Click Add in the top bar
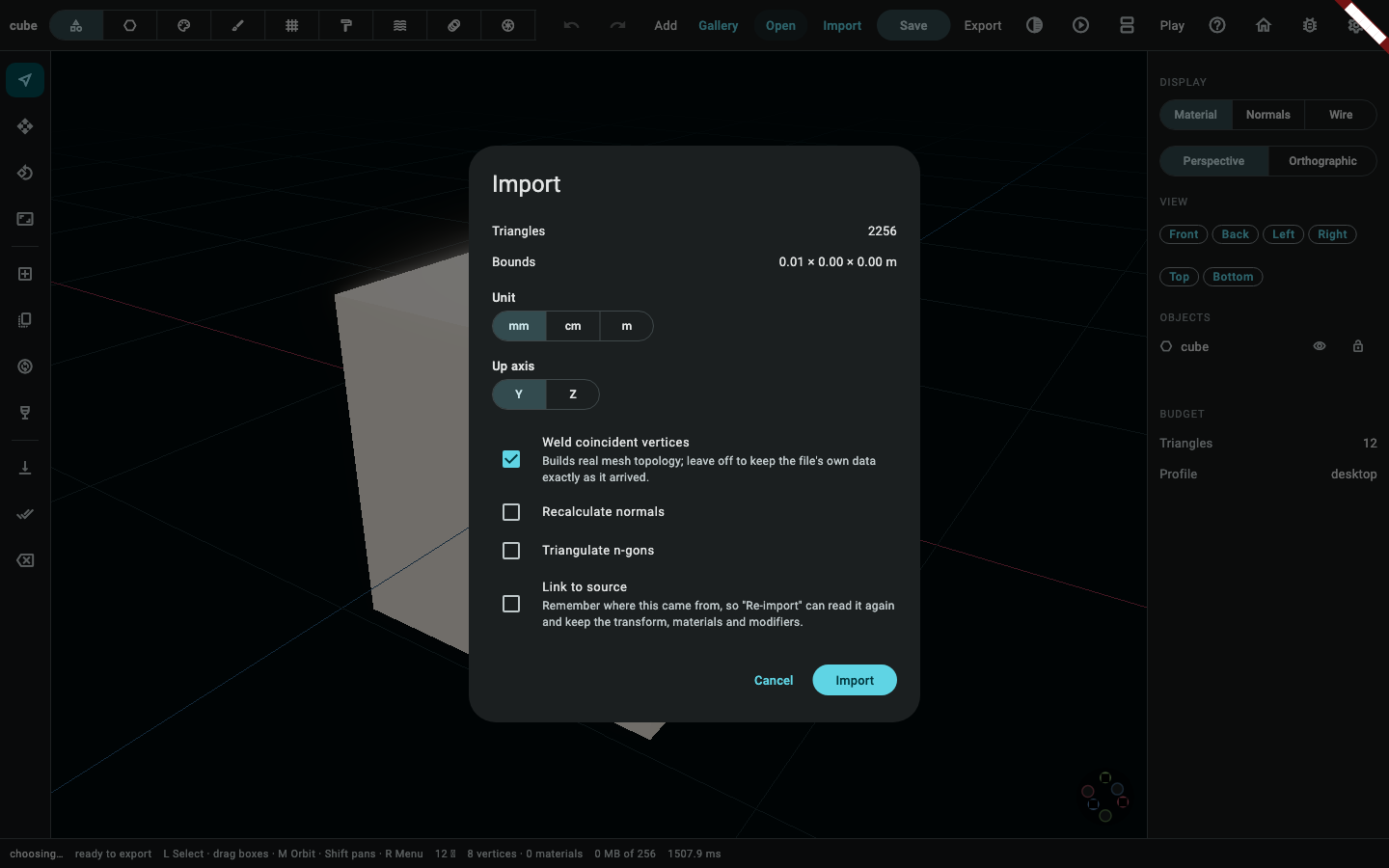This screenshot has width=1389, height=868. click(666, 26)
